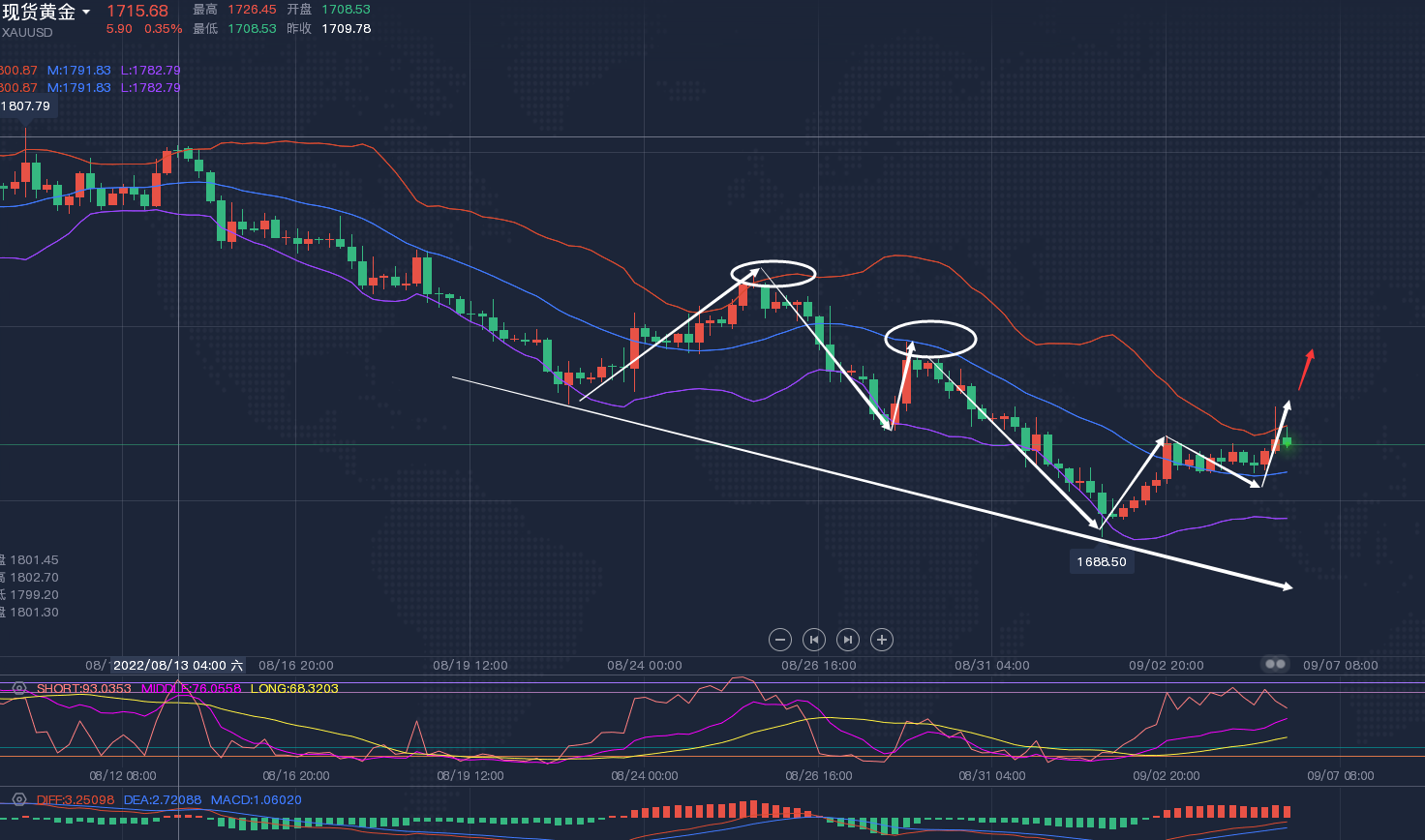Click the DIFF:3.25098 indicator value
Viewport: 1425px width, 840px height.
[76, 800]
